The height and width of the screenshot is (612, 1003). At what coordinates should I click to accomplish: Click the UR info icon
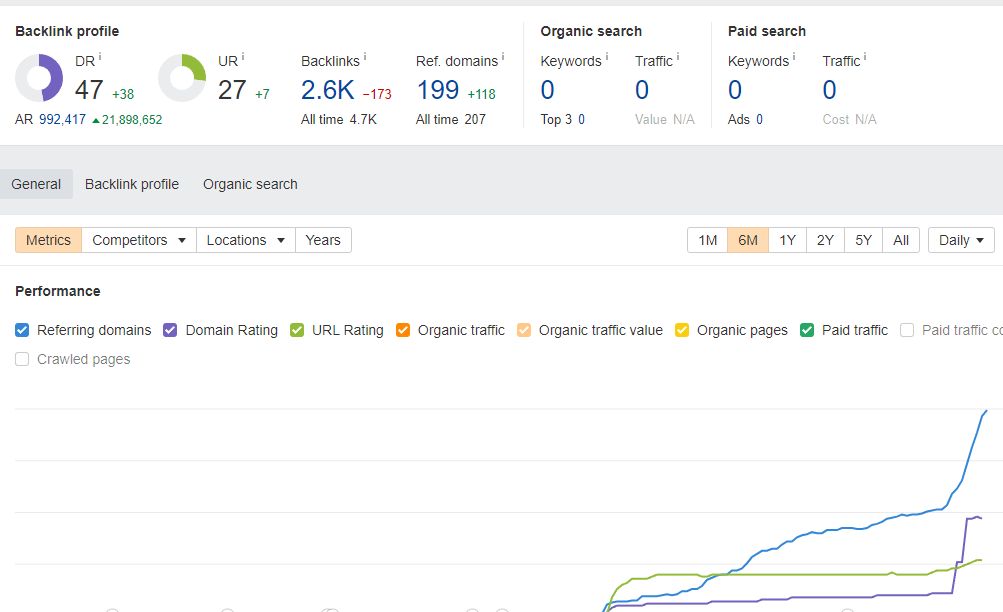click(243, 57)
